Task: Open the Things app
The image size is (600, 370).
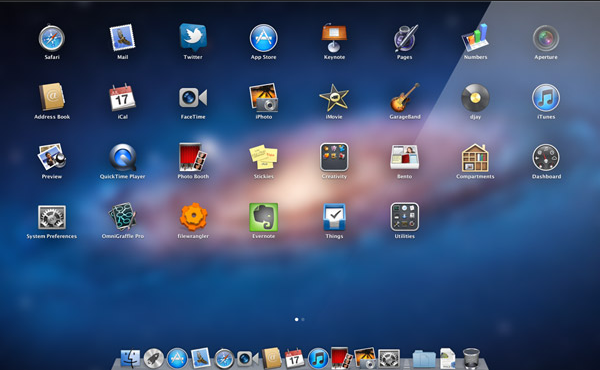Action: click(334, 217)
